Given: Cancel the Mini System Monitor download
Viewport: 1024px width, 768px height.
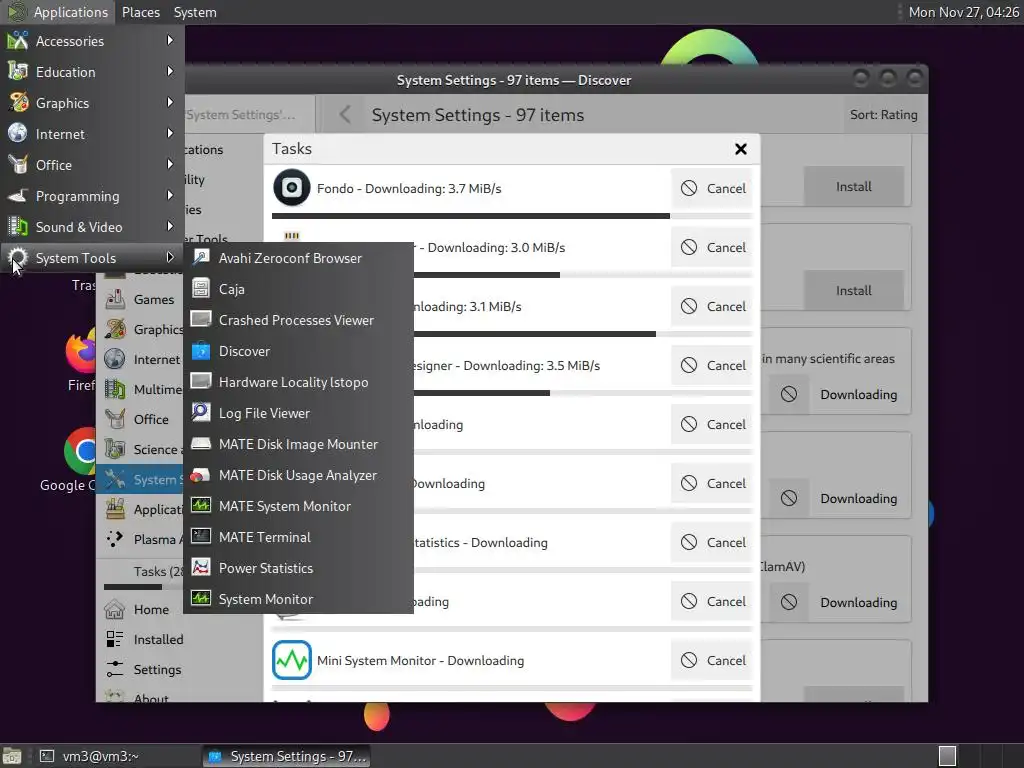Looking at the screenshot, I should tap(713, 660).
